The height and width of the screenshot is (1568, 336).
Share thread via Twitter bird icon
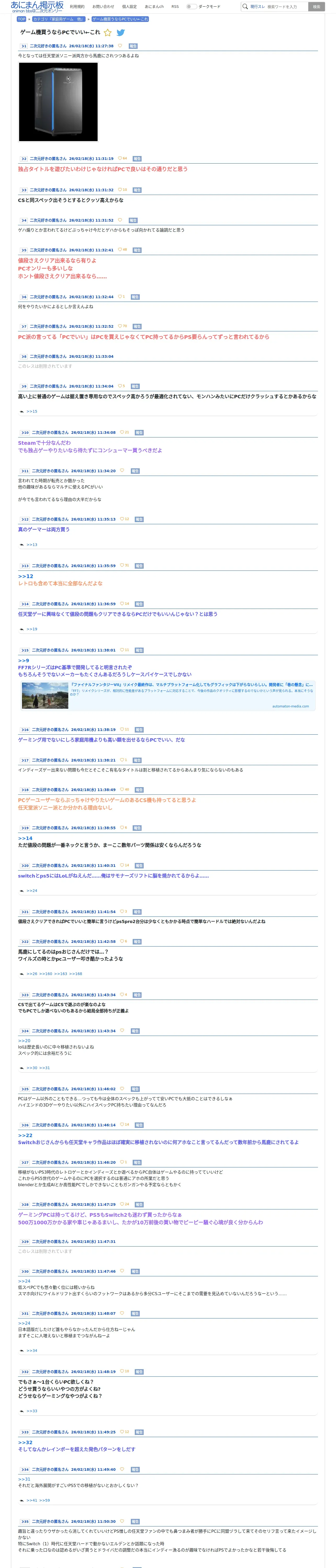point(121,33)
